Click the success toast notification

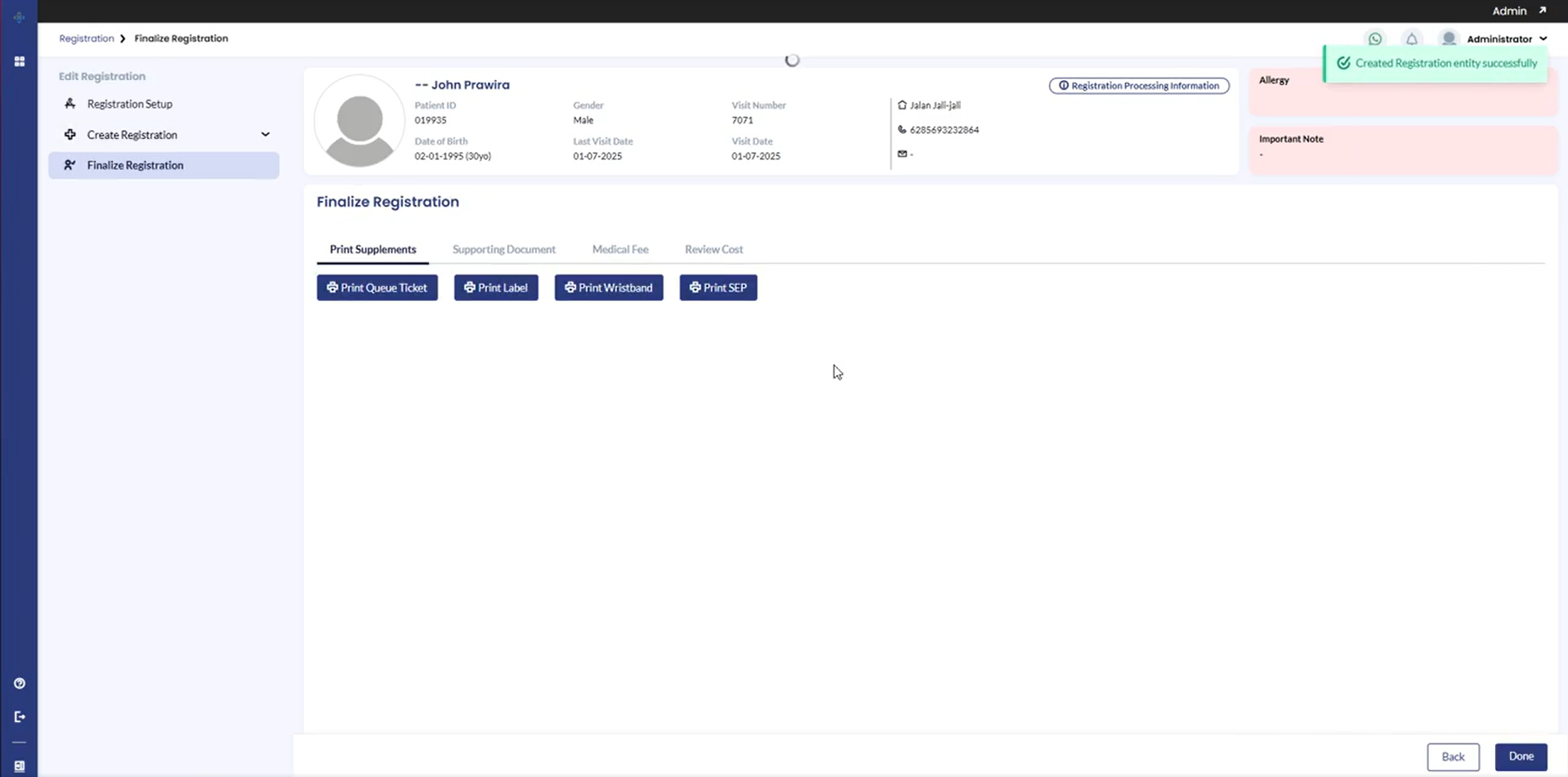click(x=1436, y=63)
